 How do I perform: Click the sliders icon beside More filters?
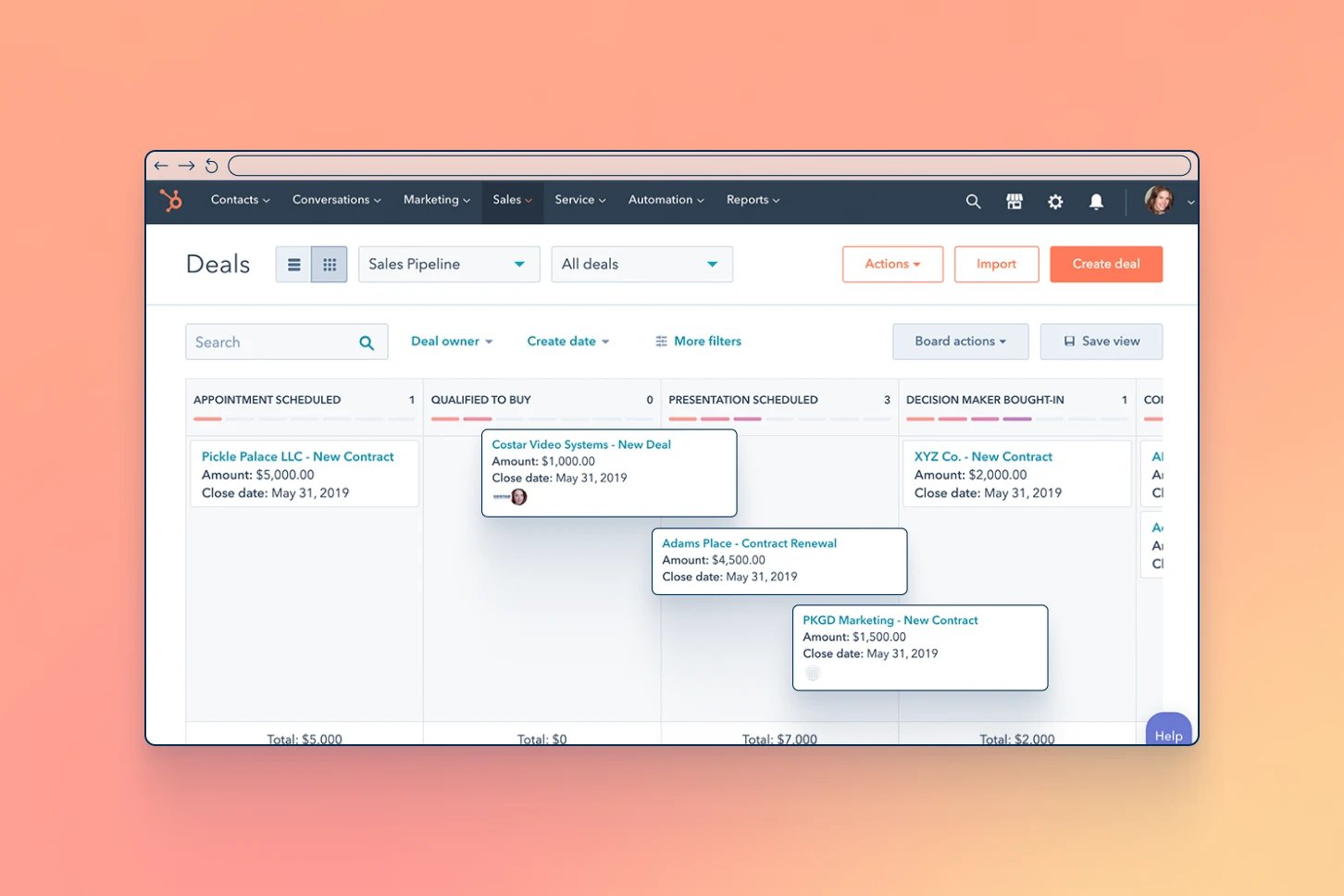pos(661,342)
